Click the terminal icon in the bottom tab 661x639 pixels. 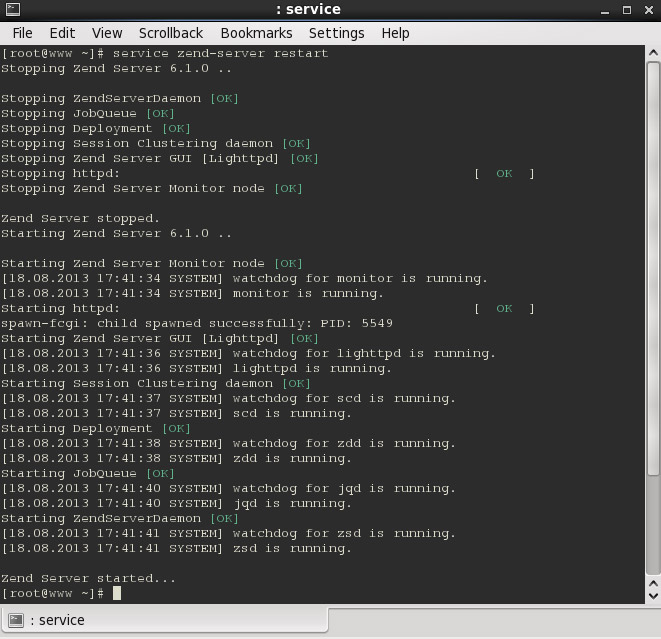16,620
